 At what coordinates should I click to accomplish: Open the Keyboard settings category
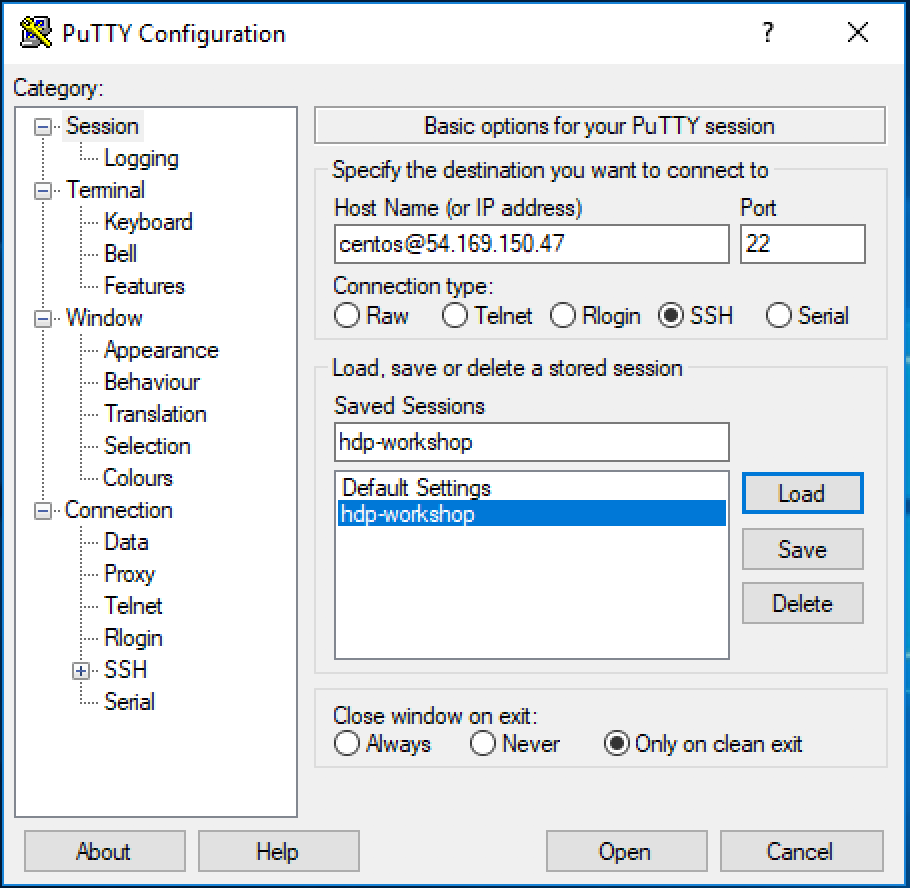click(148, 222)
